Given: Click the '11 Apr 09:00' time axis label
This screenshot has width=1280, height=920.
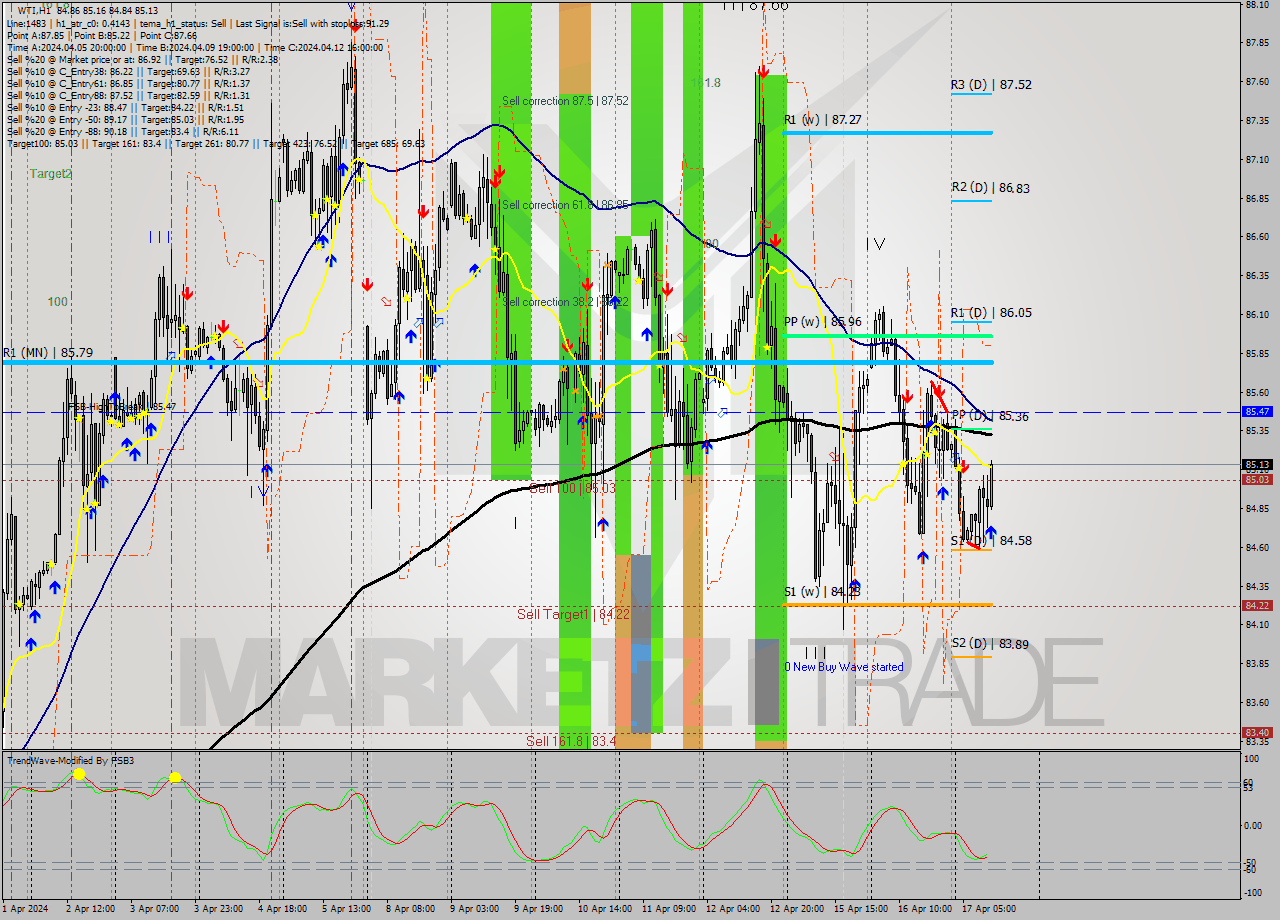Looking at the screenshot, I should 668,909.
